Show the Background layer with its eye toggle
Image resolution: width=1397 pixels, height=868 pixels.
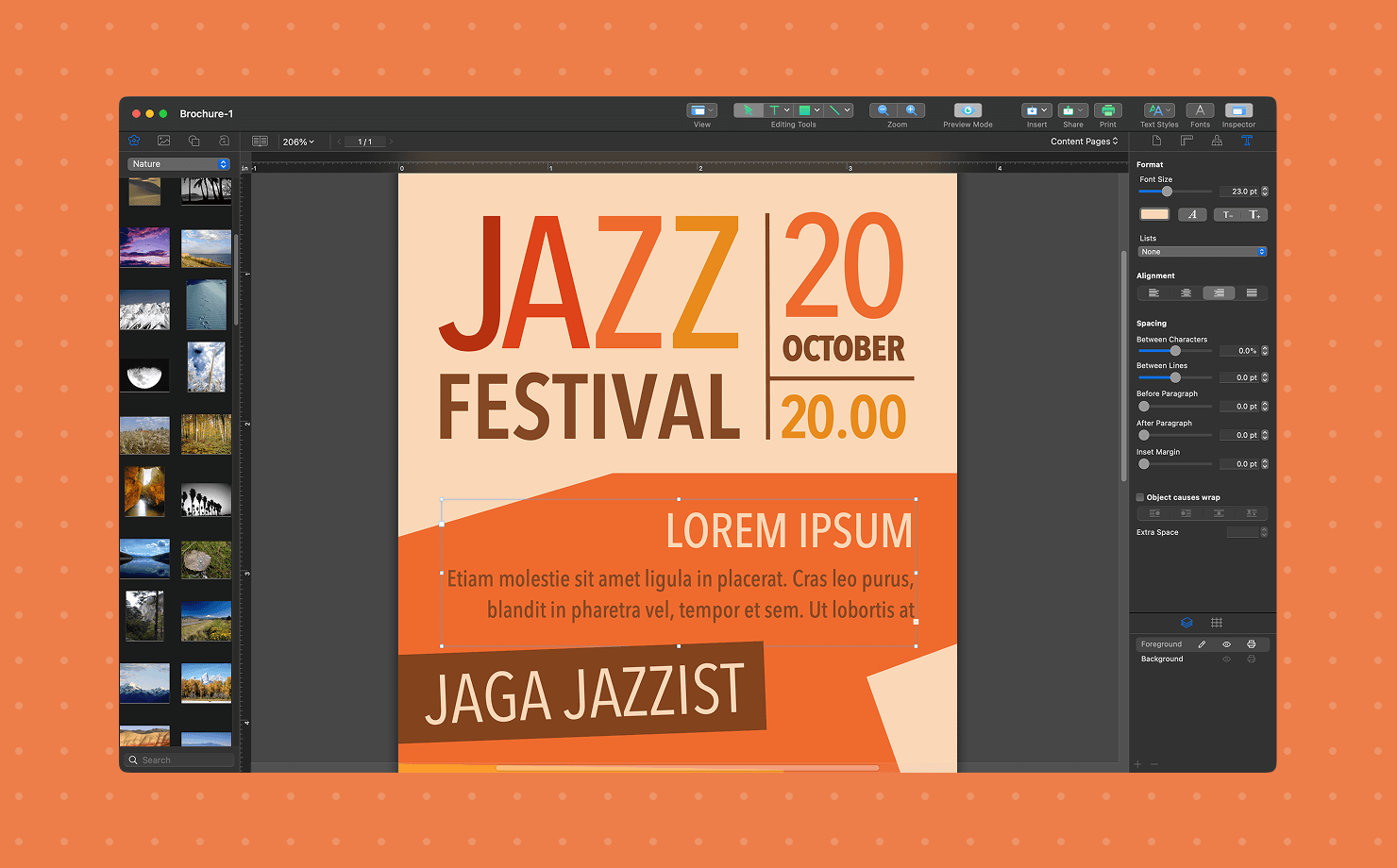(1226, 659)
